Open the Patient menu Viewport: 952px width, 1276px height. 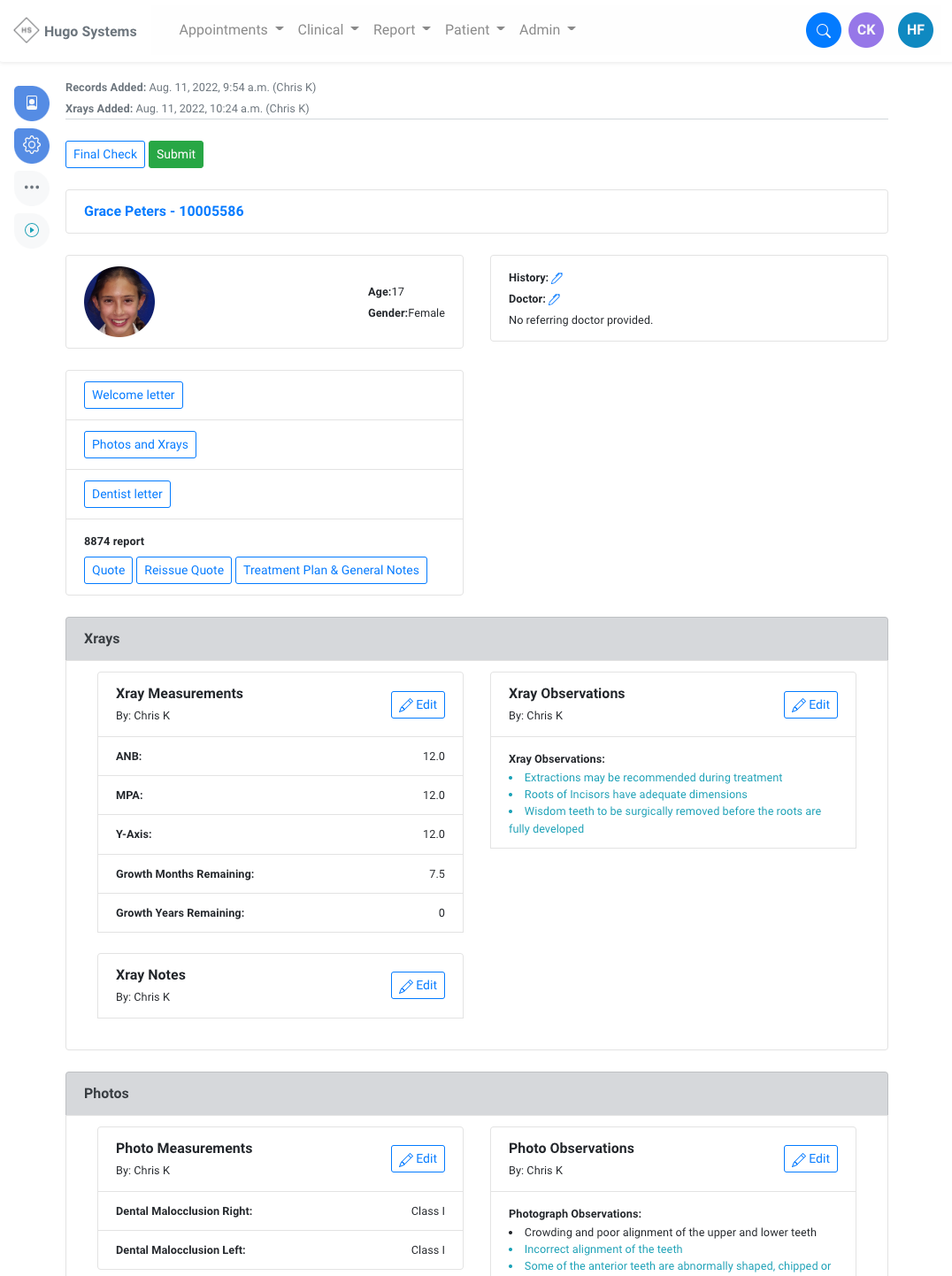[x=474, y=30]
